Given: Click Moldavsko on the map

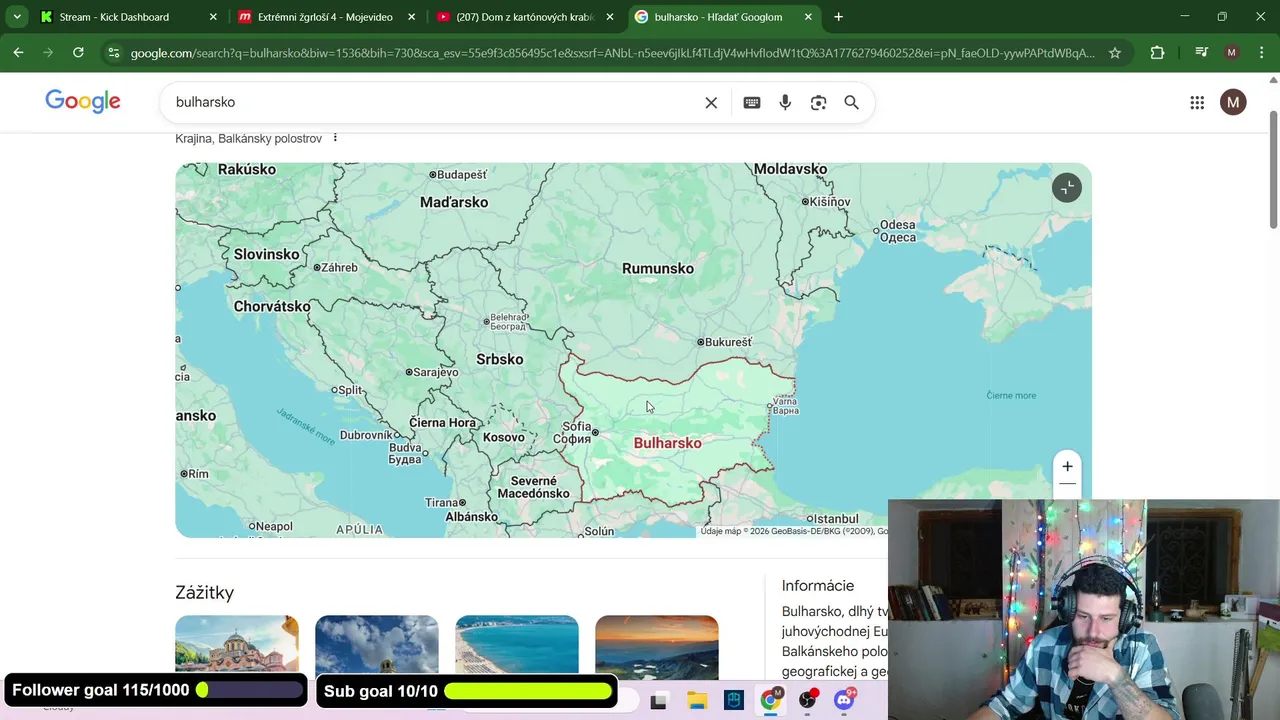Looking at the screenshot, I should click(790, 169).
